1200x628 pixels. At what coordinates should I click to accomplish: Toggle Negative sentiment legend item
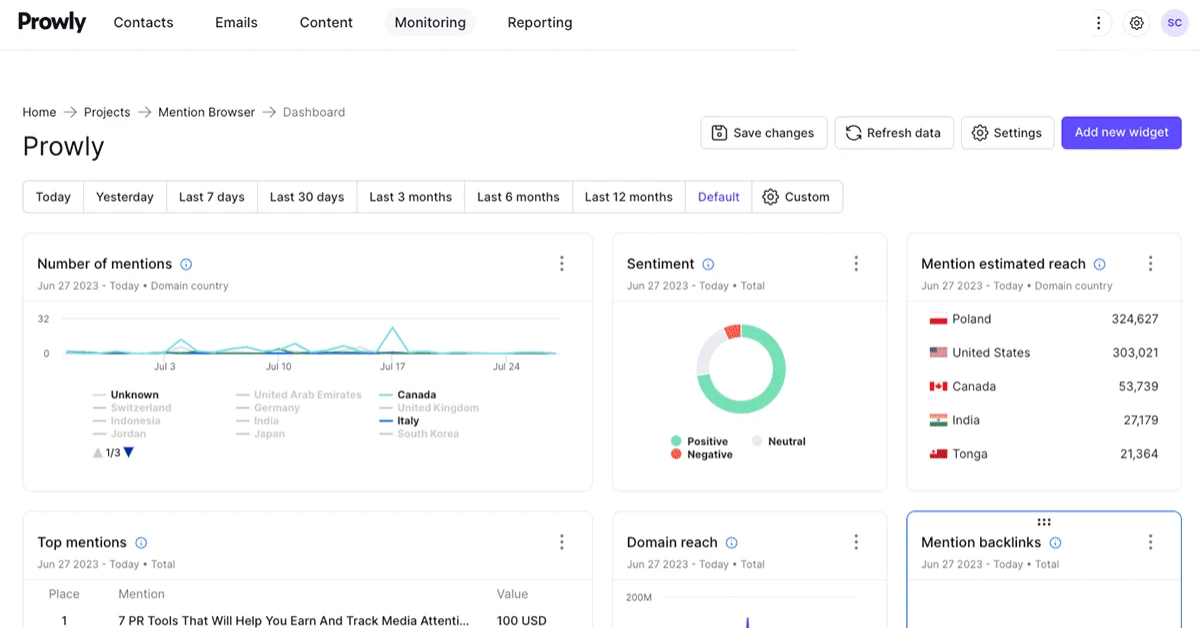pyautogui.click(x=702, y=454)
